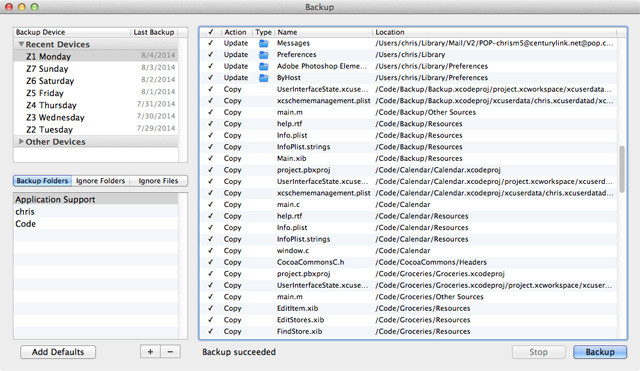Click the Type column header

[263, 32]
